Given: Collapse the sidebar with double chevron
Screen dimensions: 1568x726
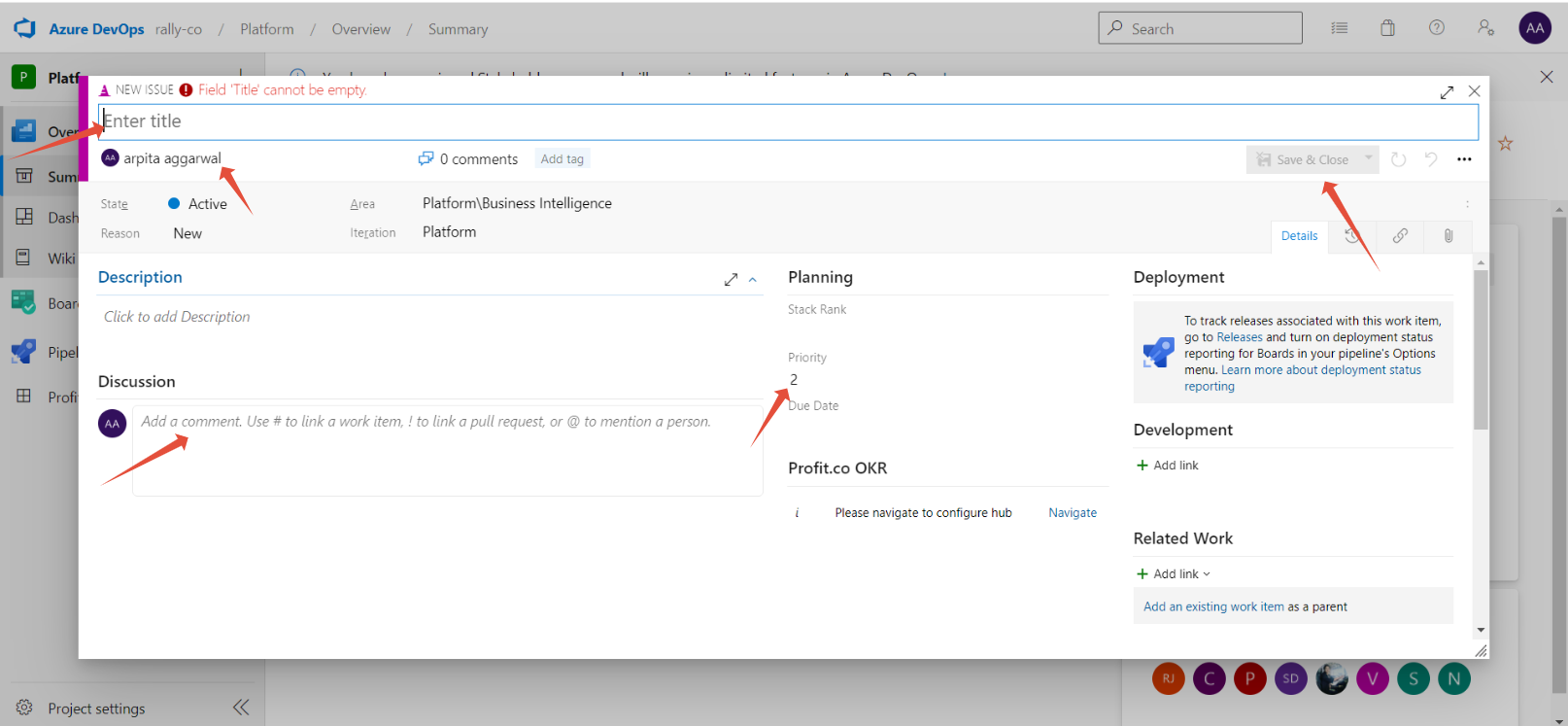Looking at the screenshot, I should [x=241, y=708].
